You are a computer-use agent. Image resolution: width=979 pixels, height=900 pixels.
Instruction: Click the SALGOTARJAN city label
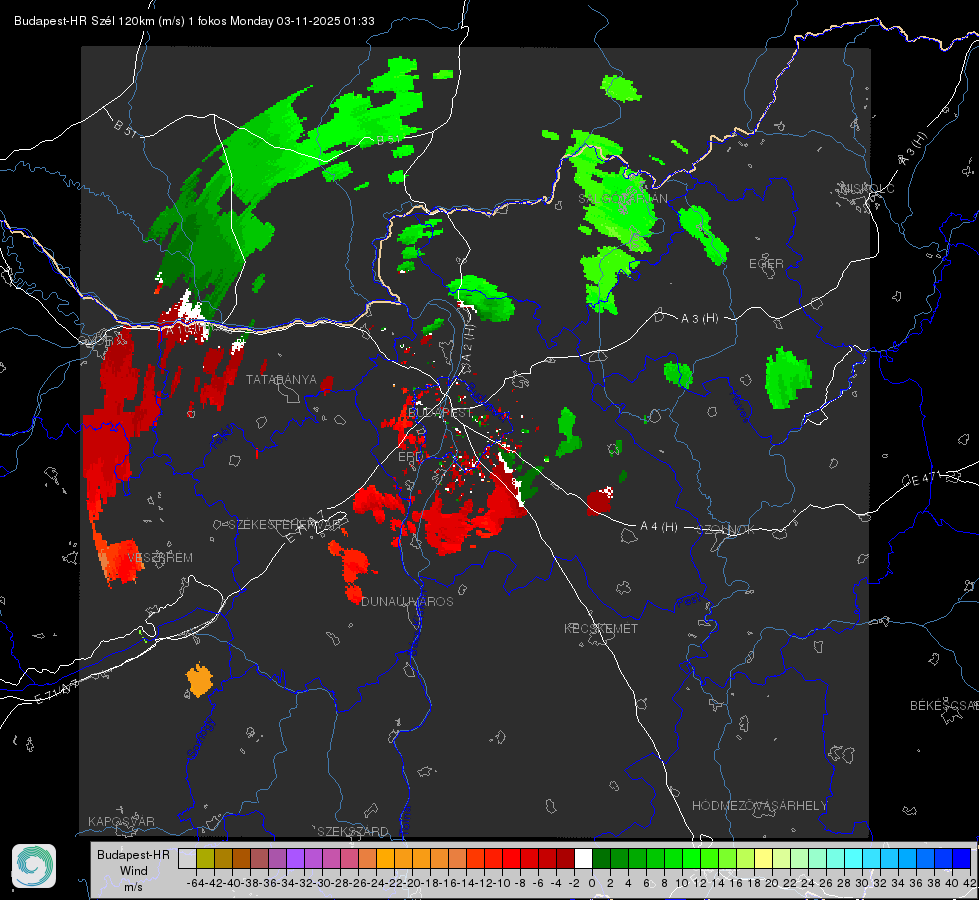pyautogui.click(x=622, y=199)
